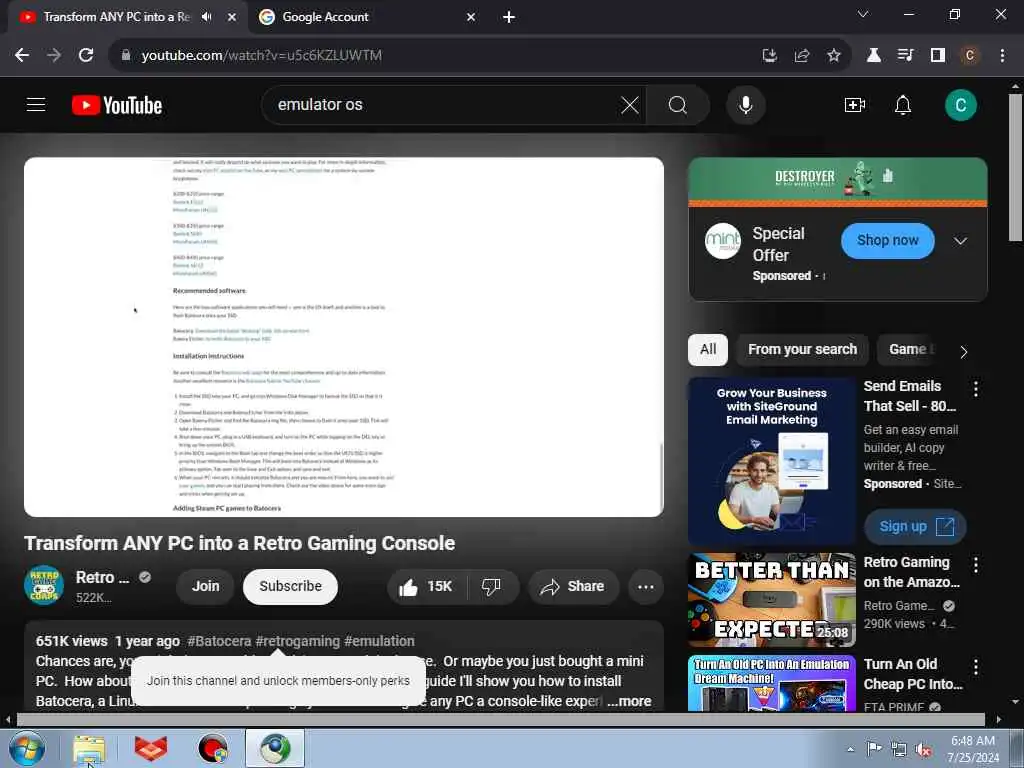
Task: Click Sign up on SiteGround ad
Action: 915,526
